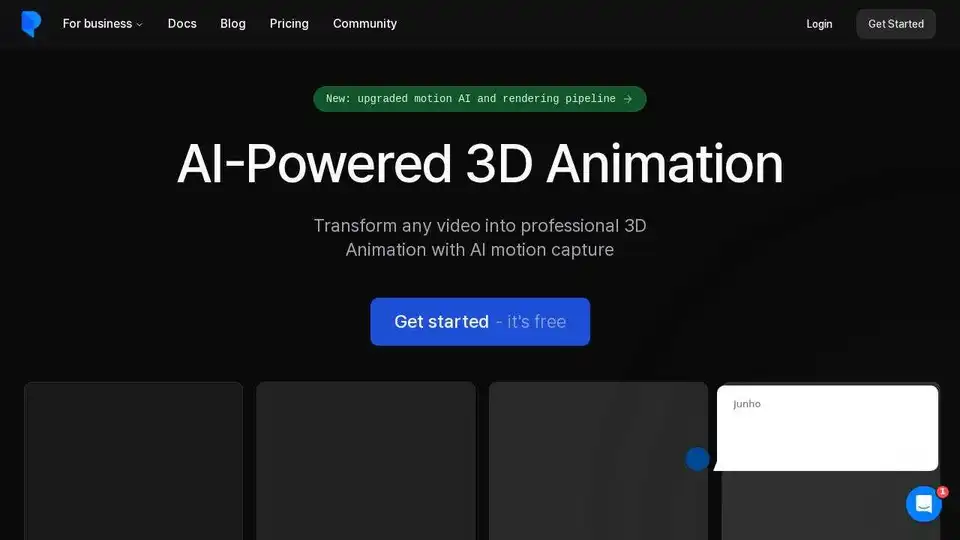Open the chat message popup from Junho

(827, 428)
